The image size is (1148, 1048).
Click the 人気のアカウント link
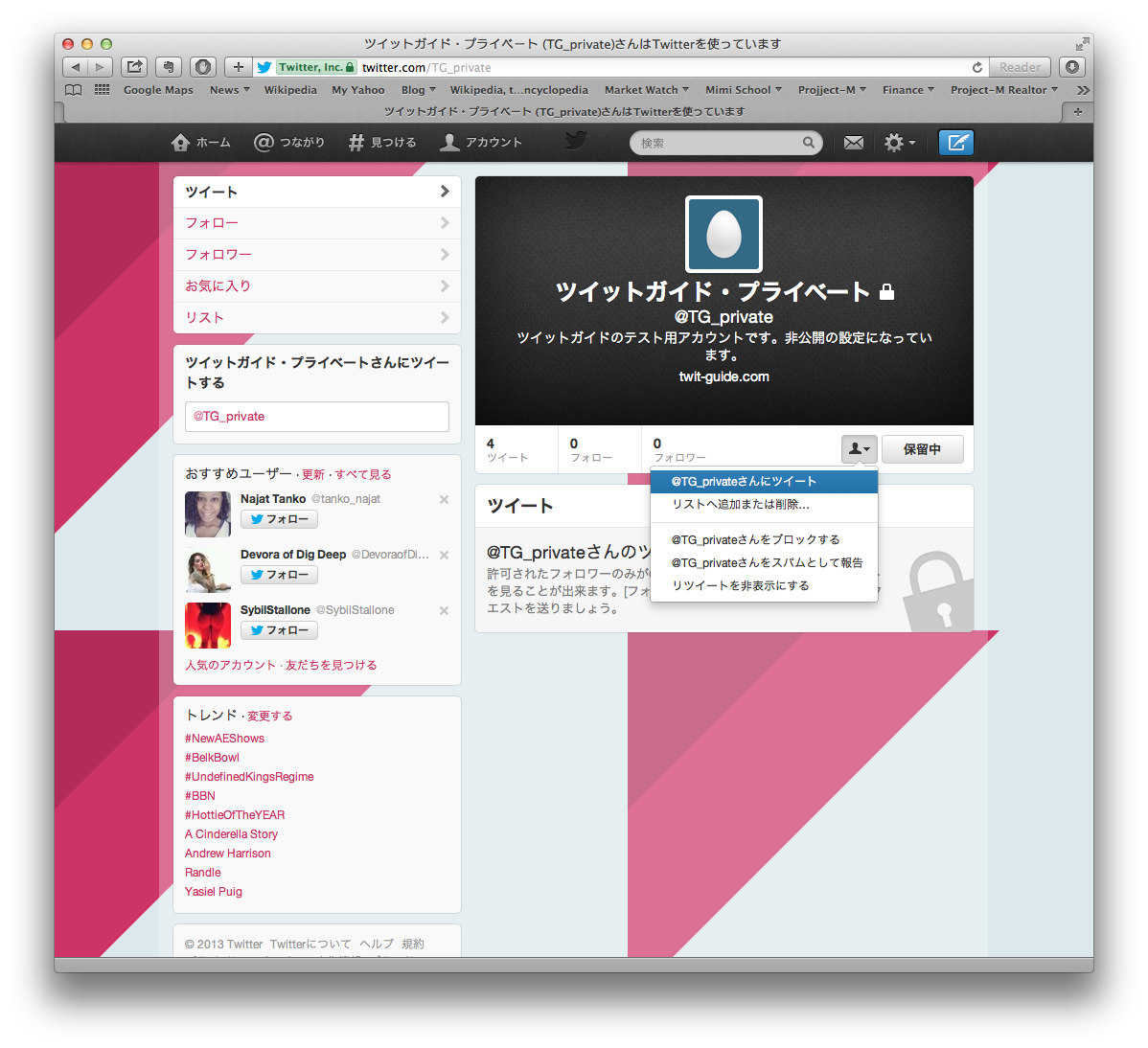pos(231,665)
